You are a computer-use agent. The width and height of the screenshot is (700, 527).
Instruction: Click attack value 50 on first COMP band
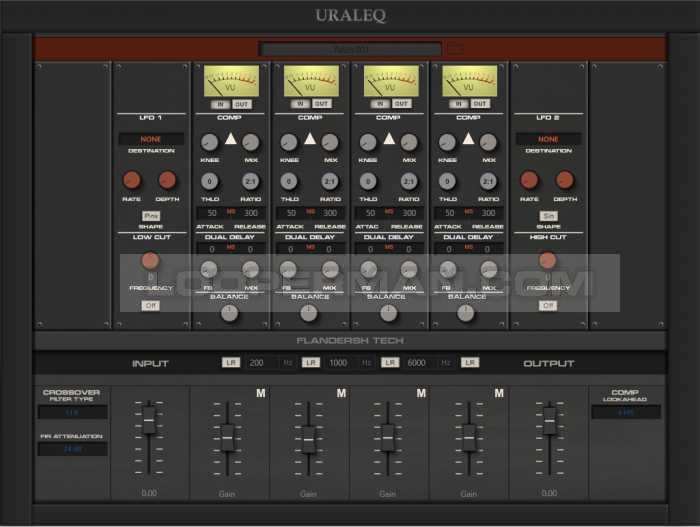[212, 213]
